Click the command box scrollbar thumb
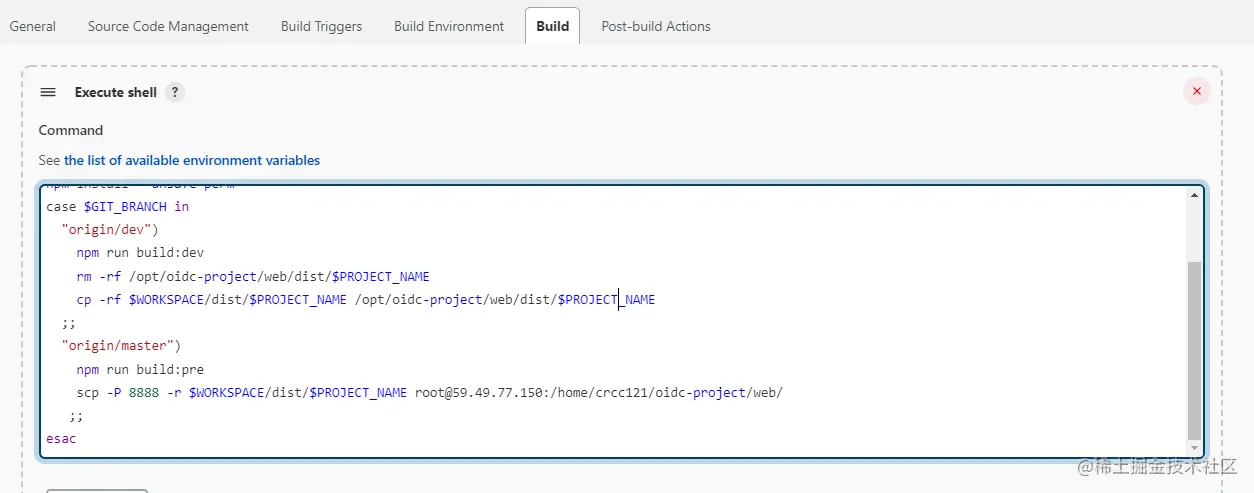 (1194, 350)
